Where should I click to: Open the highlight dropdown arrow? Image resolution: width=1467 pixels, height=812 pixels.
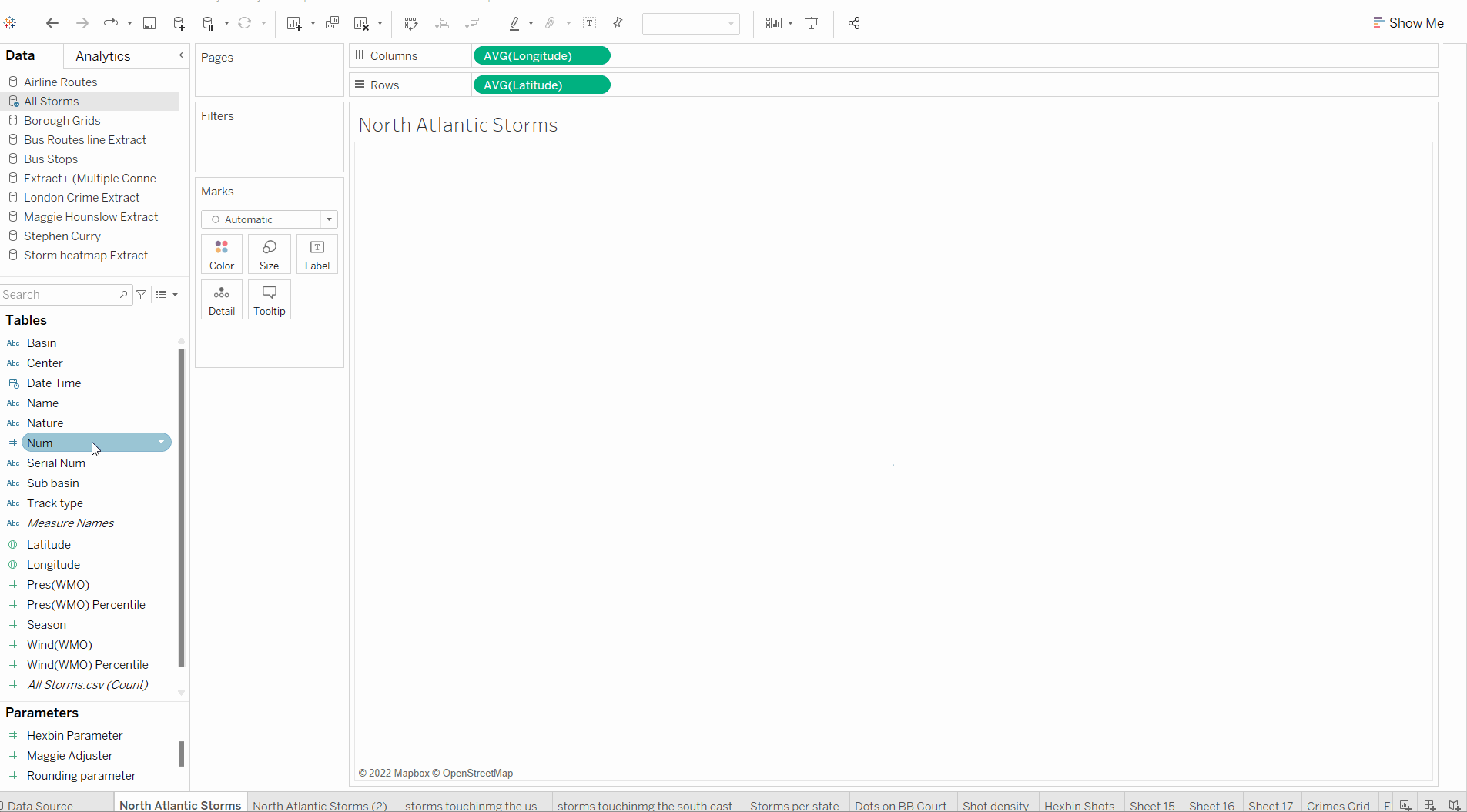531,24
